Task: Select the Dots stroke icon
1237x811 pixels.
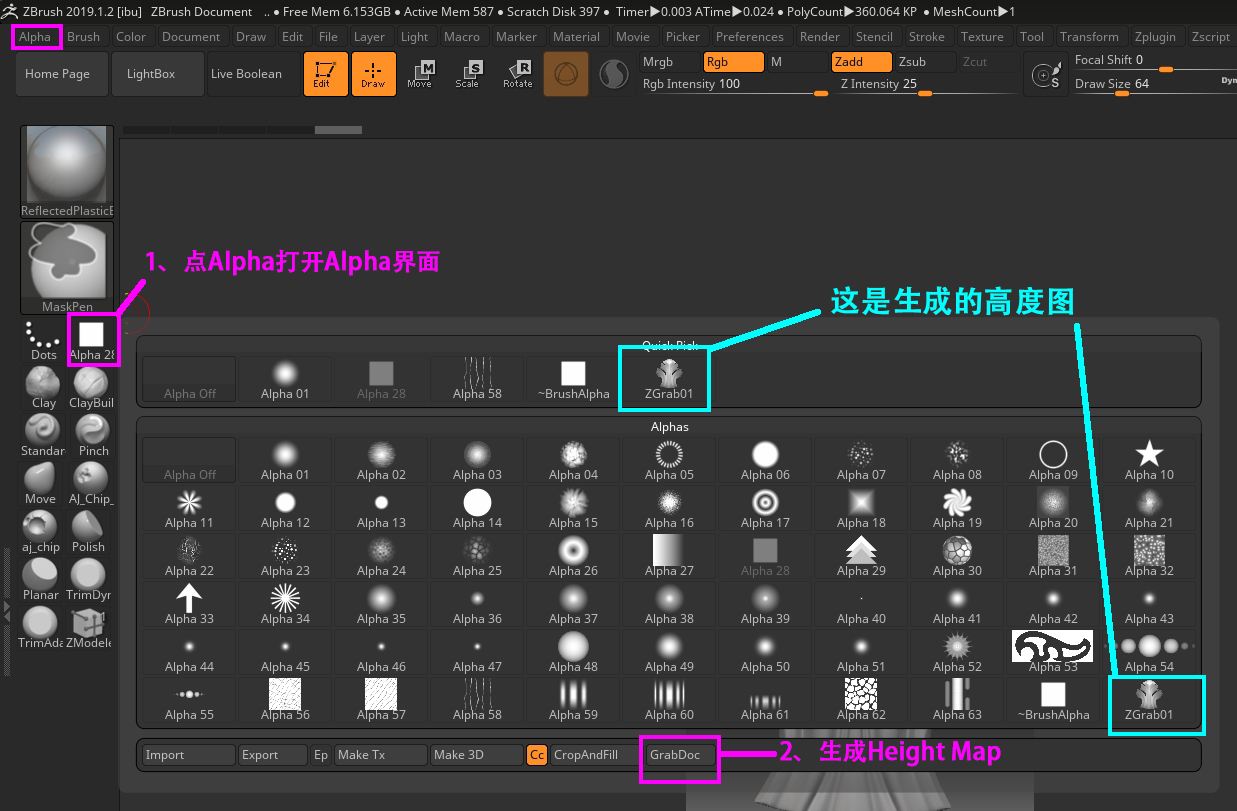Action: pyautogui.click(x=43, y=340)
